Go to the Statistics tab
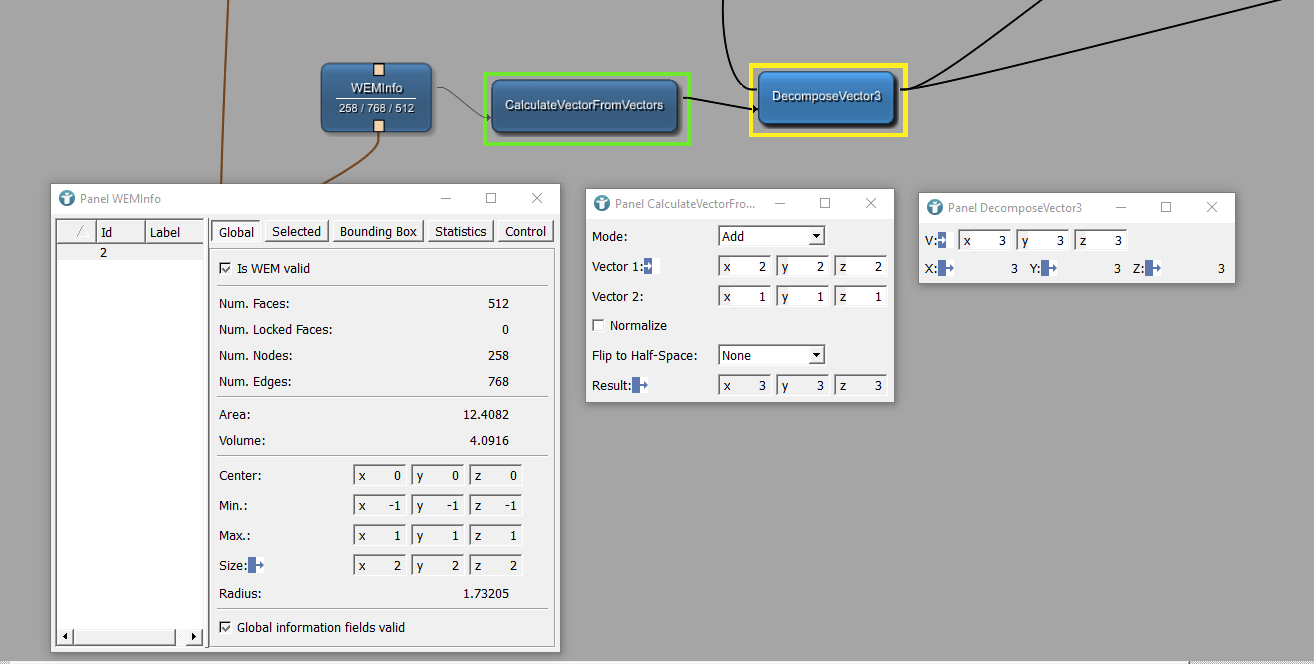 [460, 232]
